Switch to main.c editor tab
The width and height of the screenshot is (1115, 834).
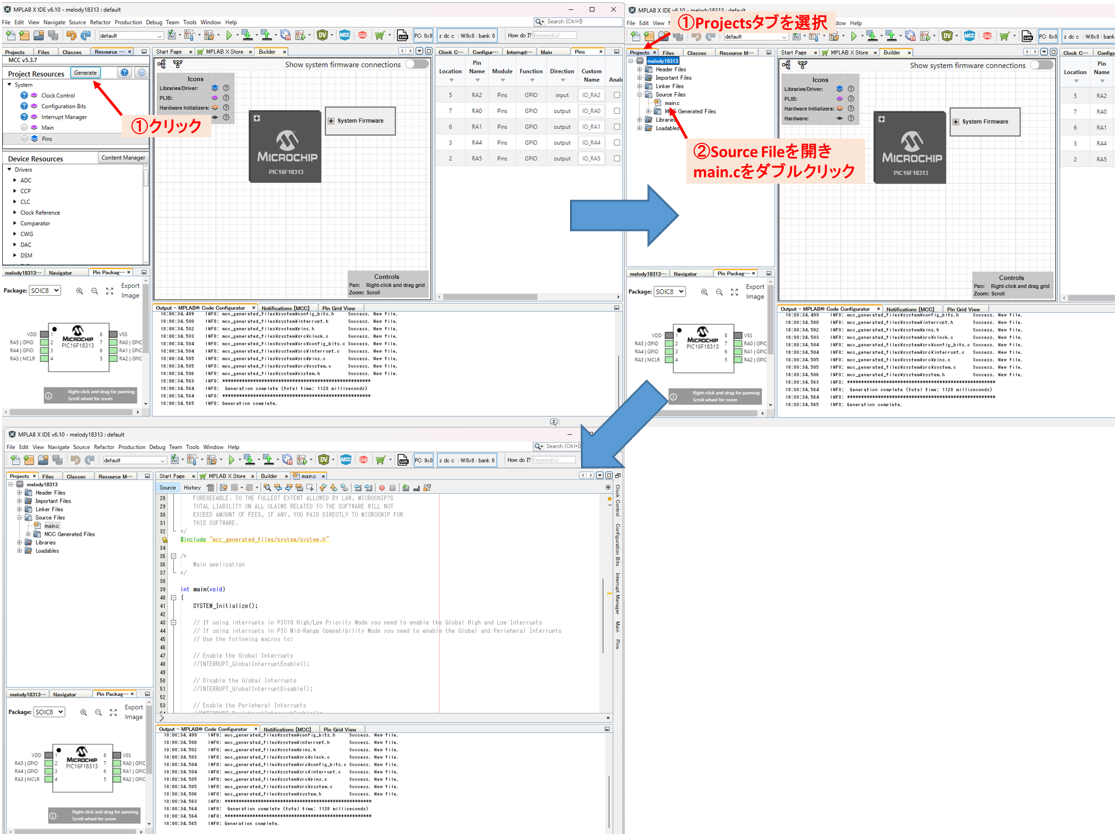(x=308, y=476)
